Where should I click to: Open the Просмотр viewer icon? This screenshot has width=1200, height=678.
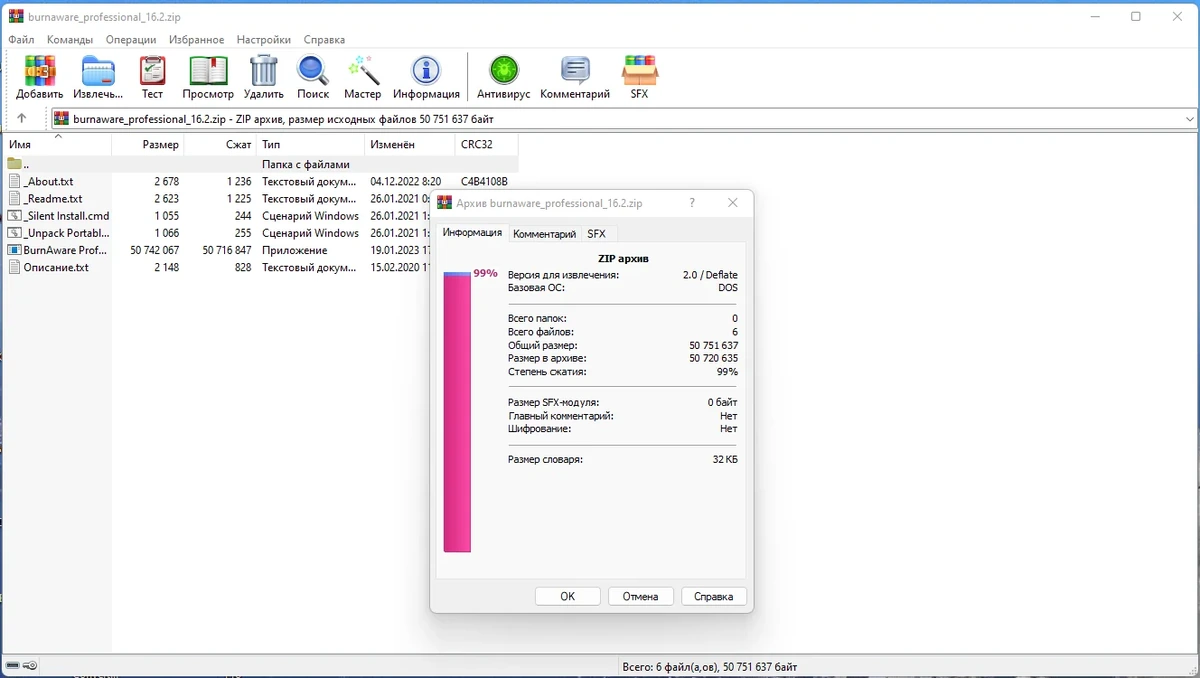(208, 77)
